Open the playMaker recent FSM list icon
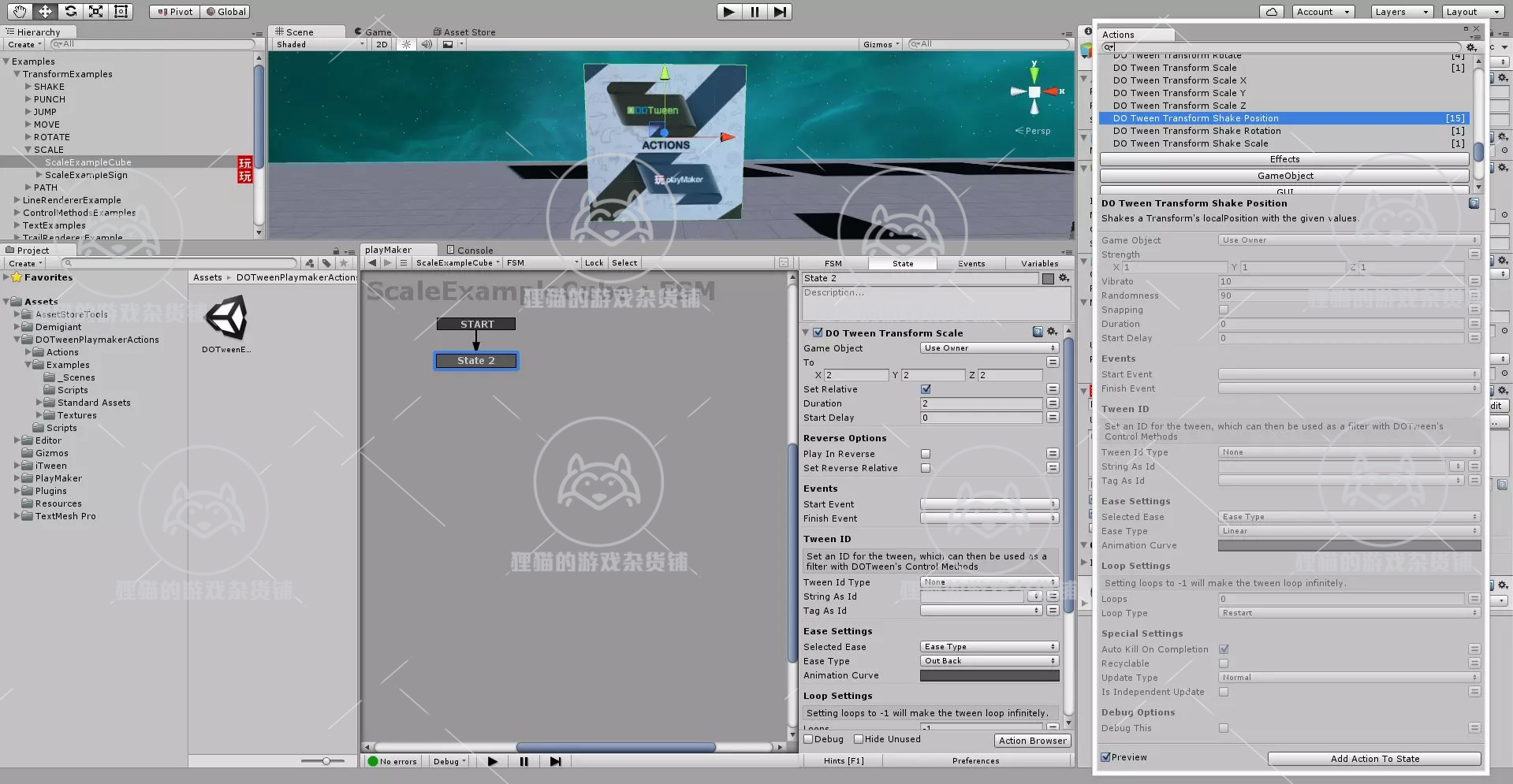1513x784 pixels. 404,263
